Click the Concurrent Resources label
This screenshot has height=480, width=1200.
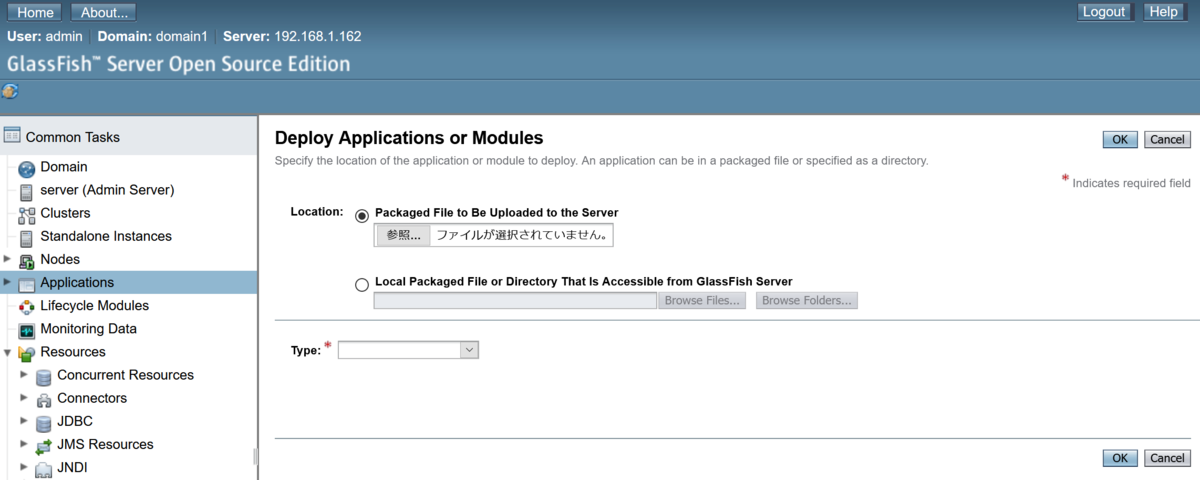point(126,375)
